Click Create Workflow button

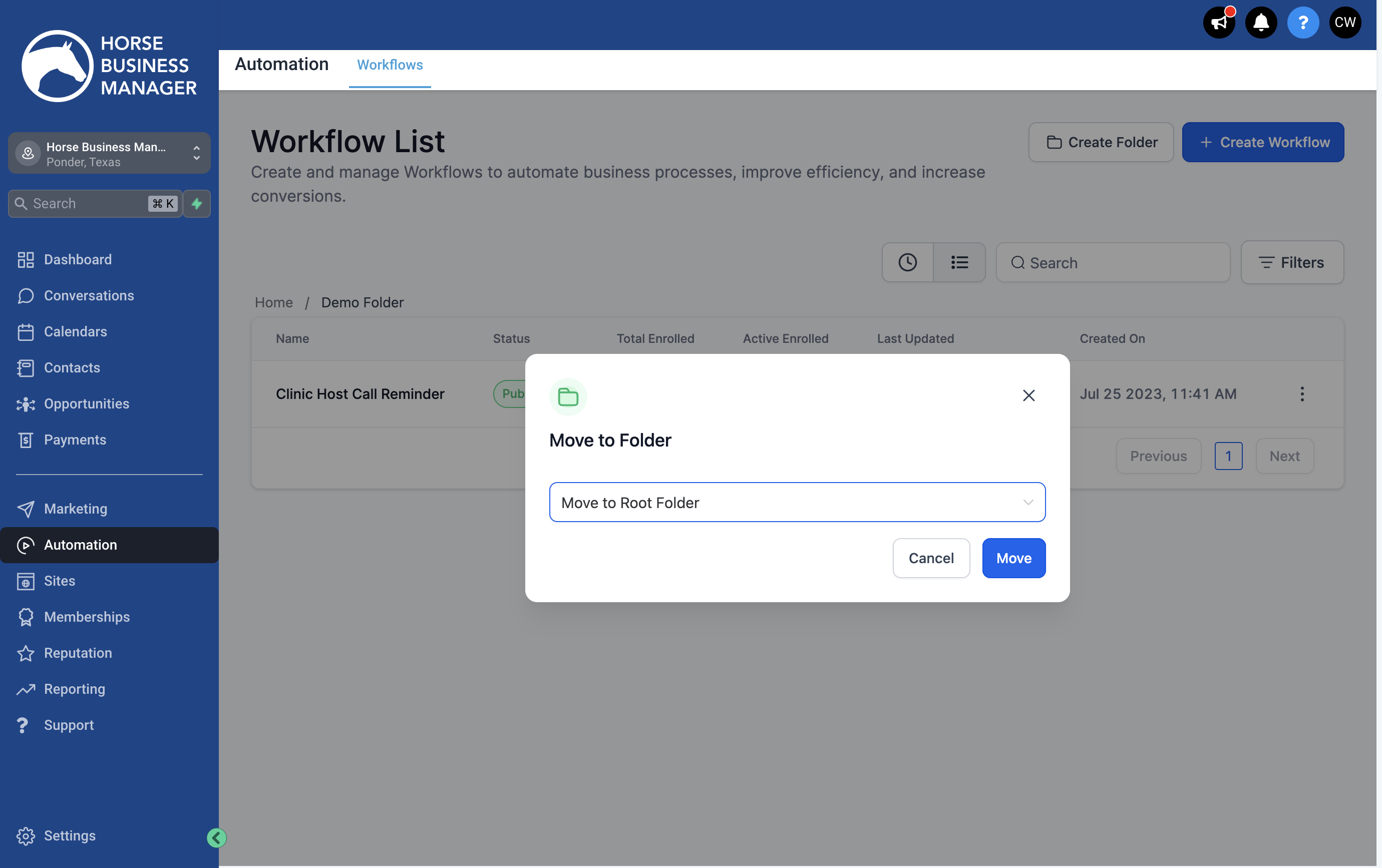(1263, 142)
